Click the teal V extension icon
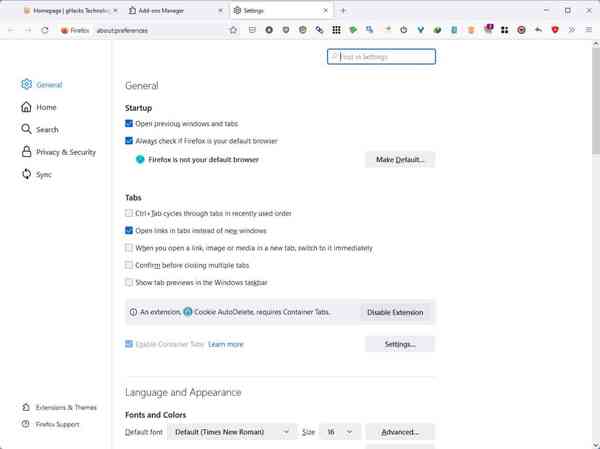The height and width of the screenshot is (449, 600). [420, 30]
